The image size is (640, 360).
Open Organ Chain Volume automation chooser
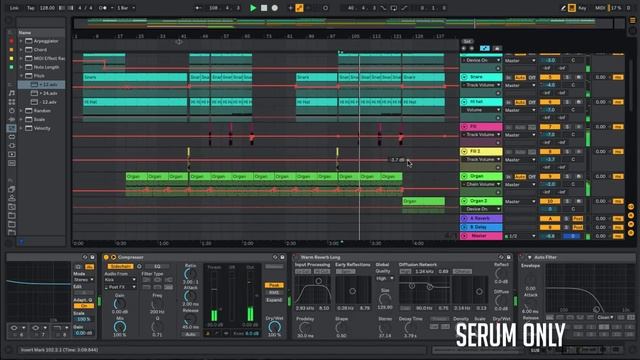coord(481,184)
